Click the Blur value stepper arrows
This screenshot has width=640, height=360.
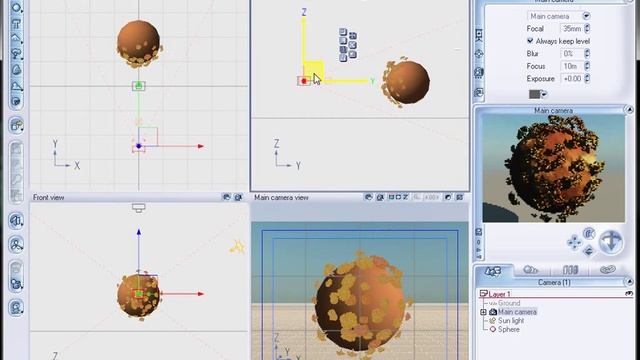point(587,53)
